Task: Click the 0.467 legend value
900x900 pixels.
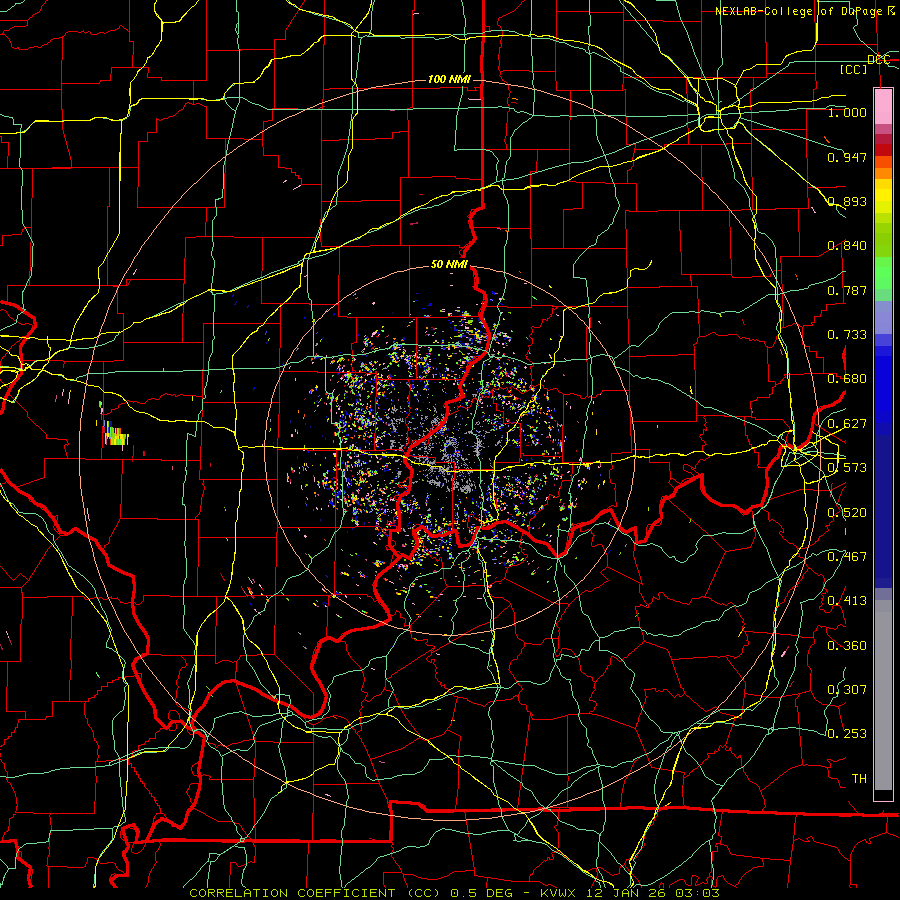Action: [x=847, y=556]
